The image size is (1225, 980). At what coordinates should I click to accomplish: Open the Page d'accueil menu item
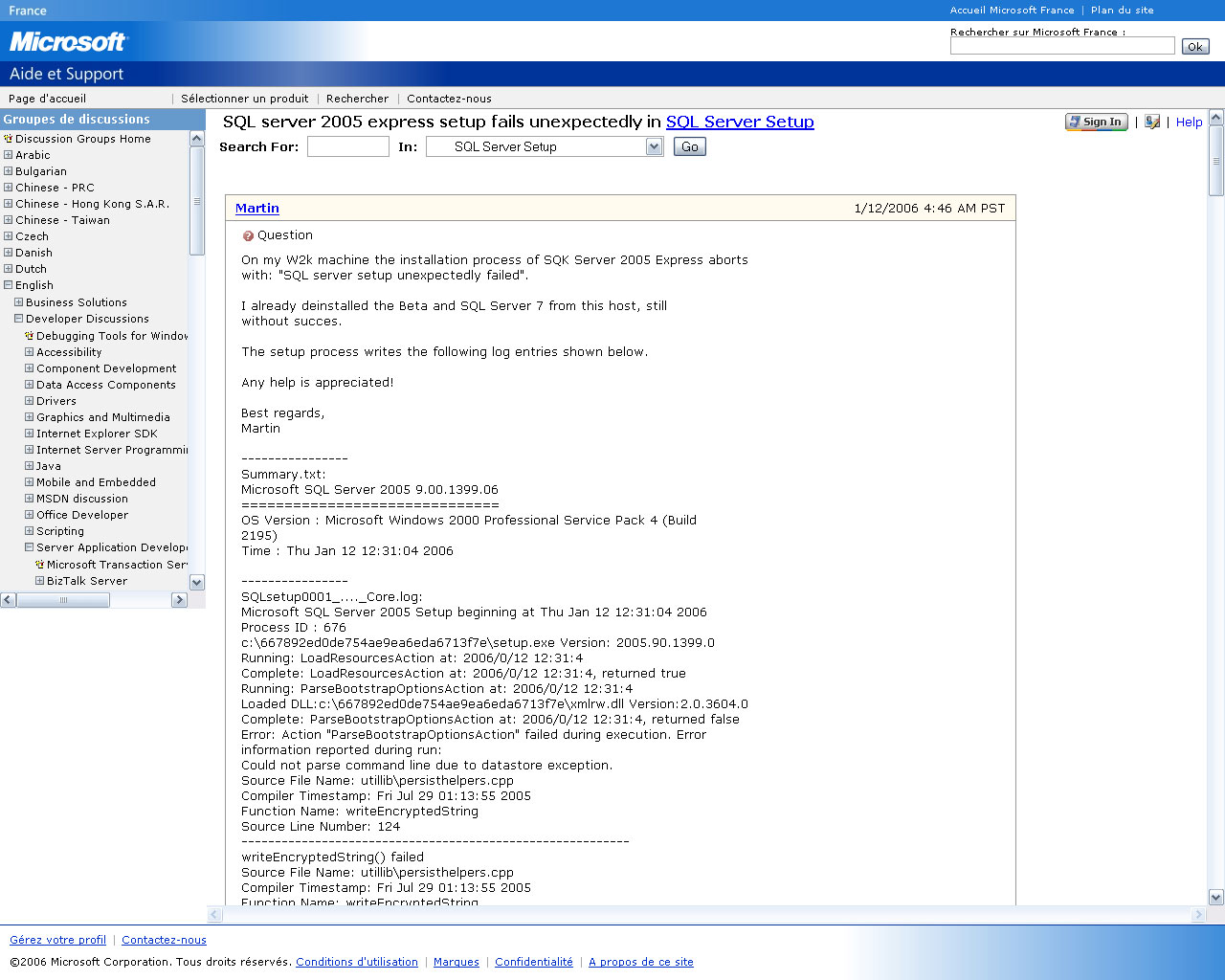tap(47, 99)
